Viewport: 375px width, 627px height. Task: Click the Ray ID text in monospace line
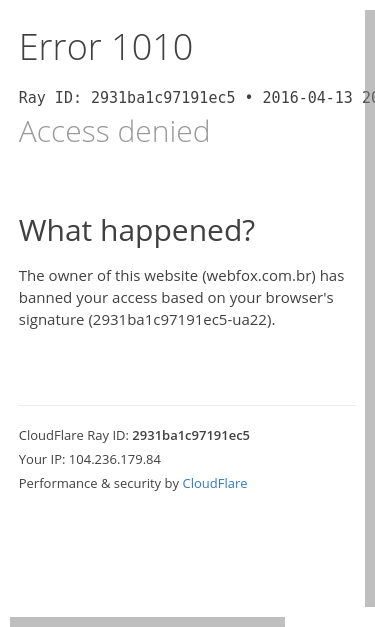coord(127,98)
